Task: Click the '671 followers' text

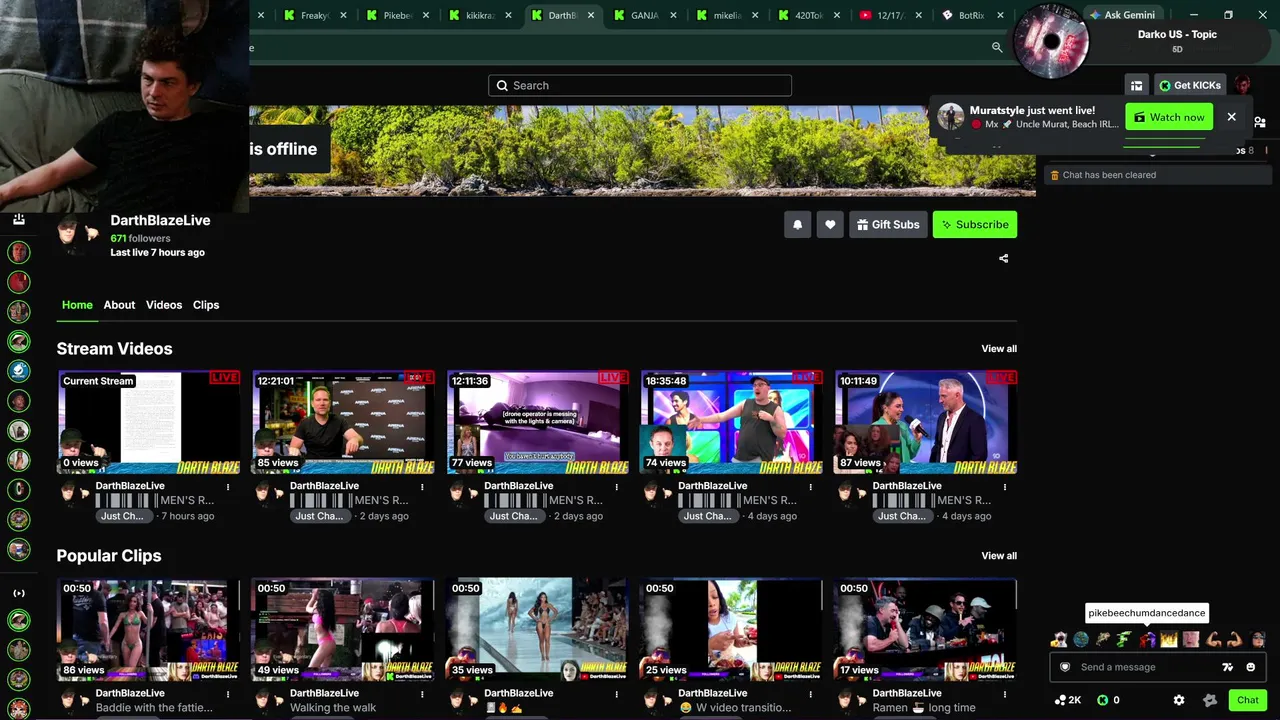Action: coord(140,238)
